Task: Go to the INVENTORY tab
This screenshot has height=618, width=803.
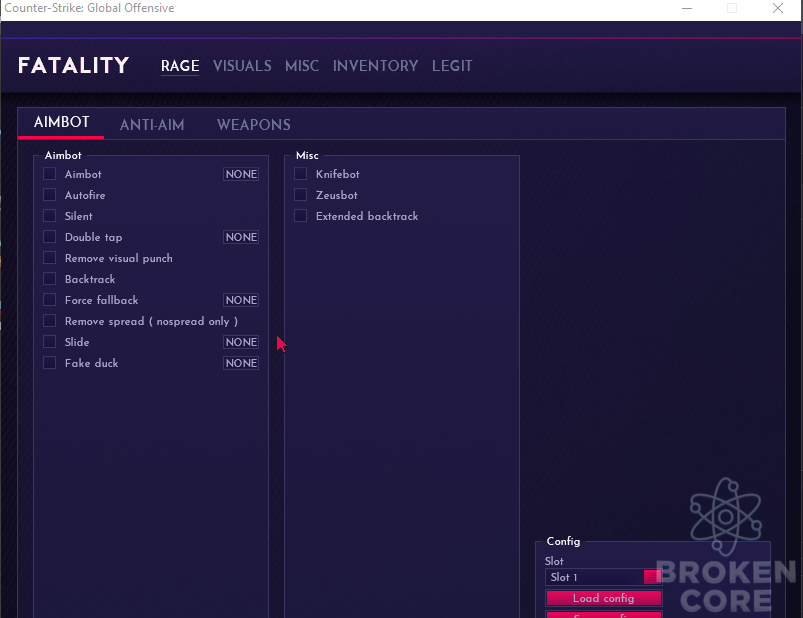Action: coord(375,66)
